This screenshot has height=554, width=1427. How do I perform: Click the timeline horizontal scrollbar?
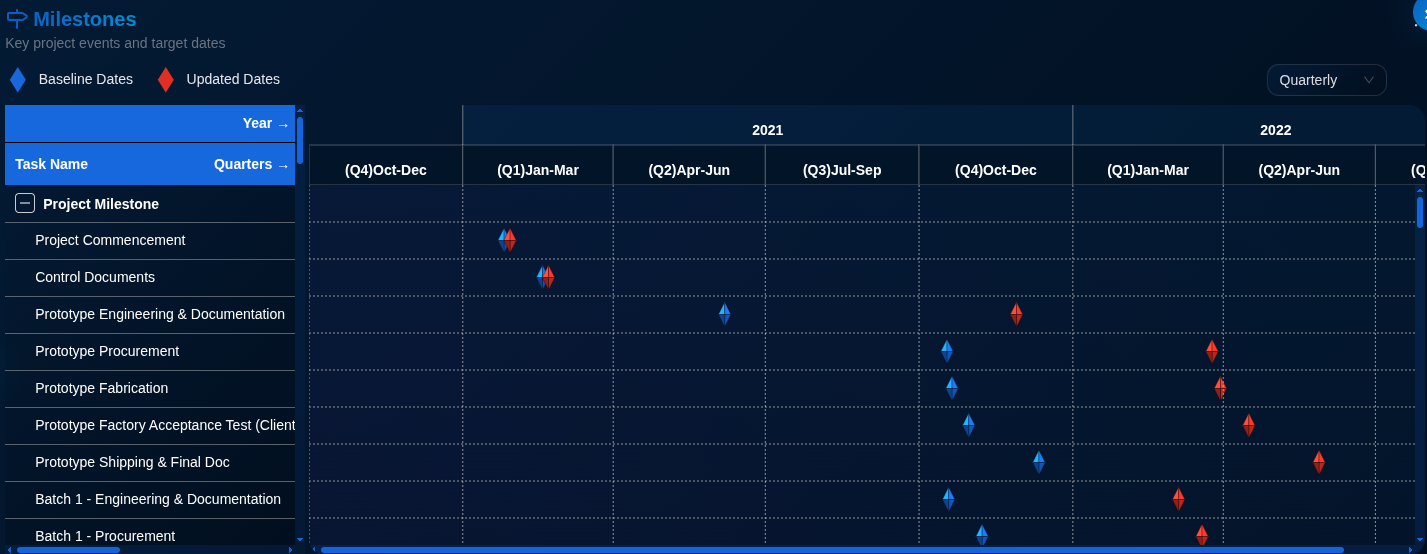830,549
